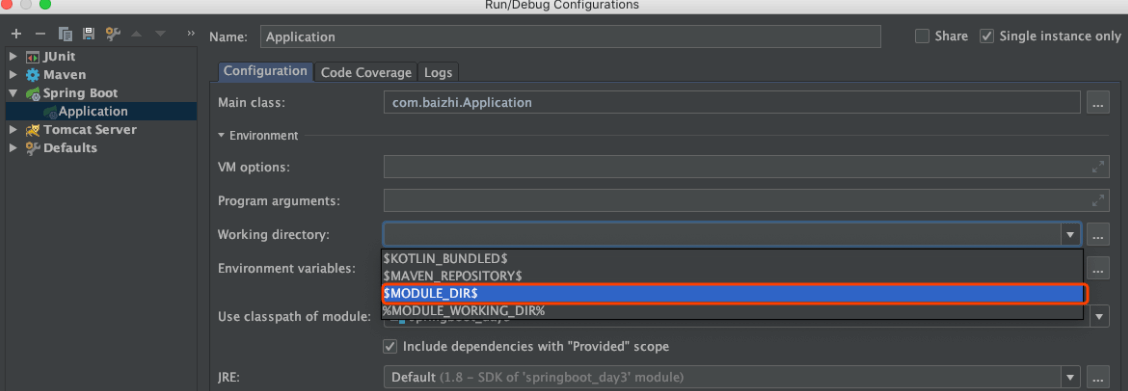The width and height of the screenshot is (1128, 391).
Task: Open the edit defaults wrench icon
Action: (x=112, y=34)
